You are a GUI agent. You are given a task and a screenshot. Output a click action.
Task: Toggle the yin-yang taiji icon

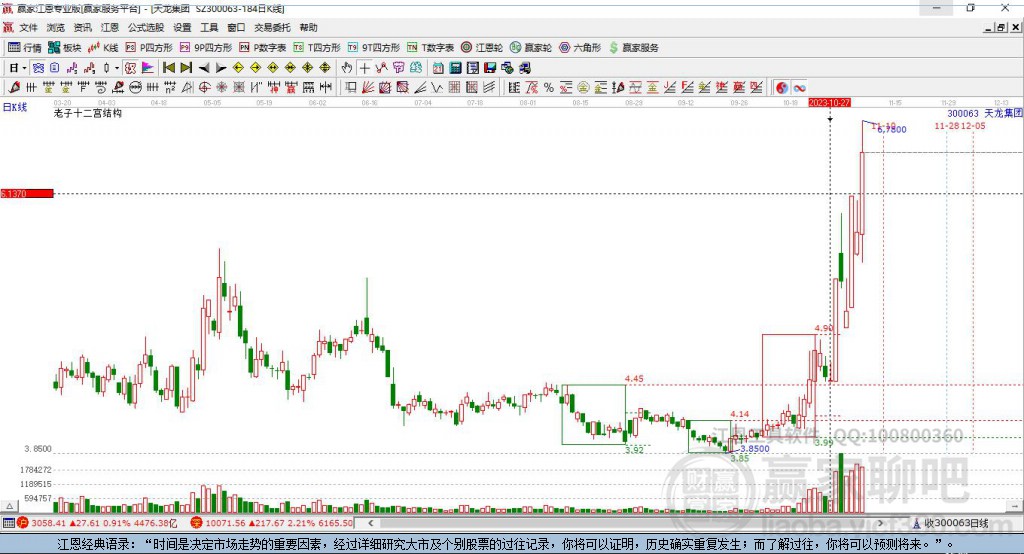coord(782,87)
